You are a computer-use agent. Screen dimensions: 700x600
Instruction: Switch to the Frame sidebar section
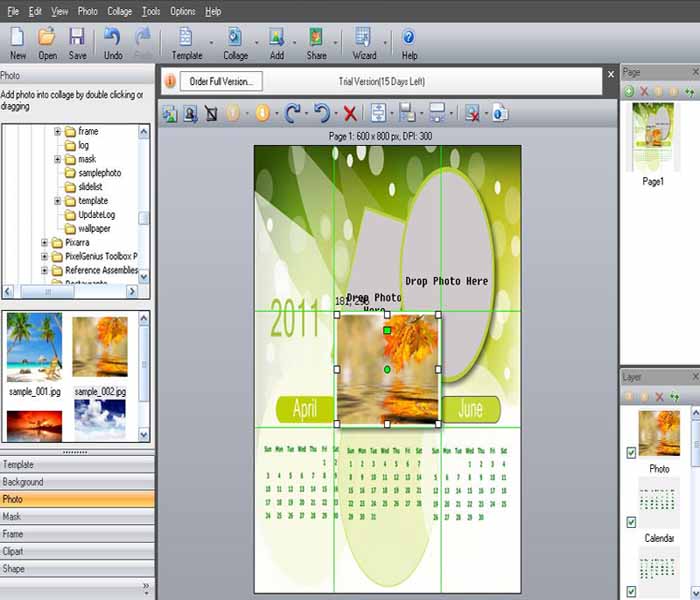(x=77, y=534)
